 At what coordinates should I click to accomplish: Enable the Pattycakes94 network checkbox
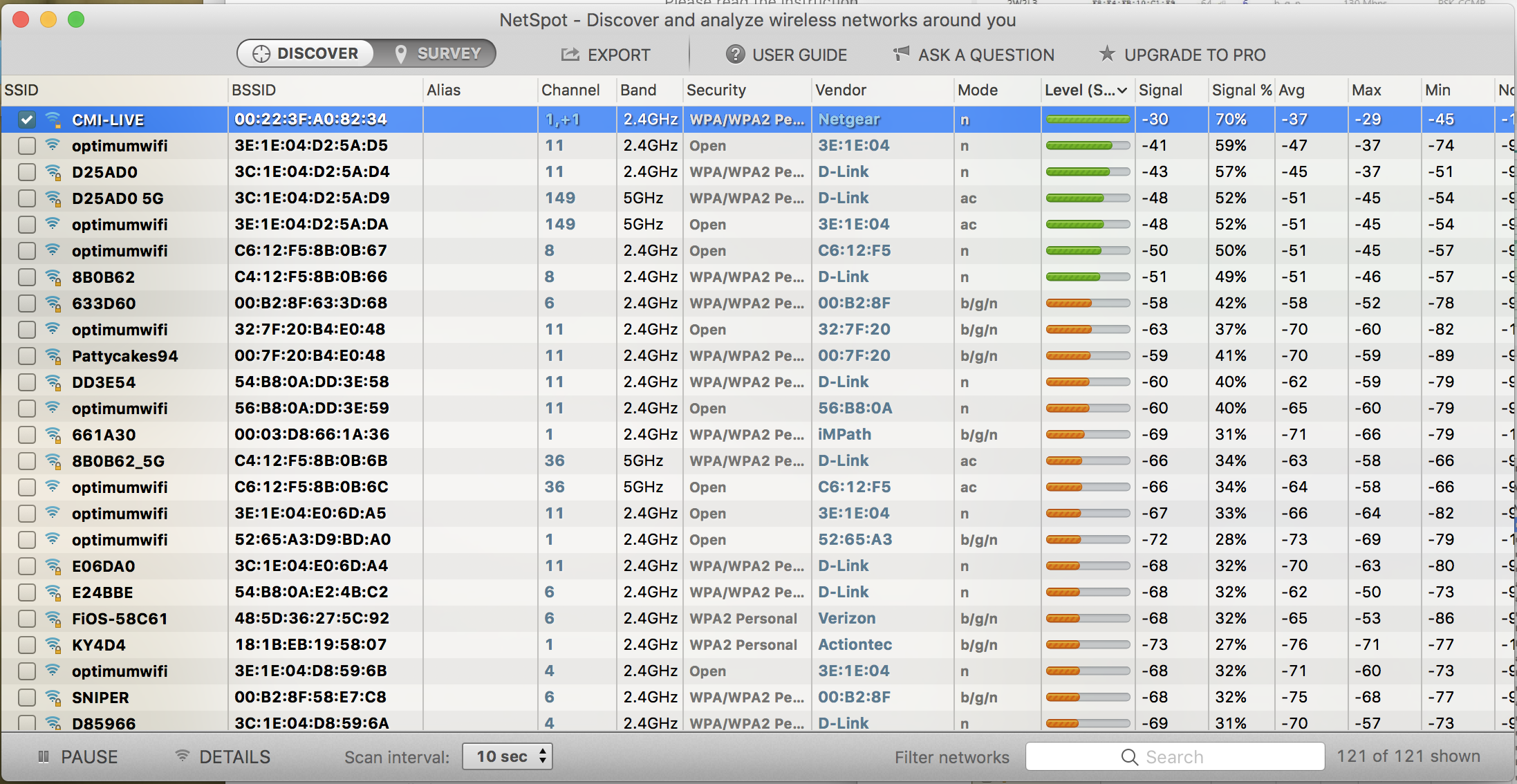point(27,356)
